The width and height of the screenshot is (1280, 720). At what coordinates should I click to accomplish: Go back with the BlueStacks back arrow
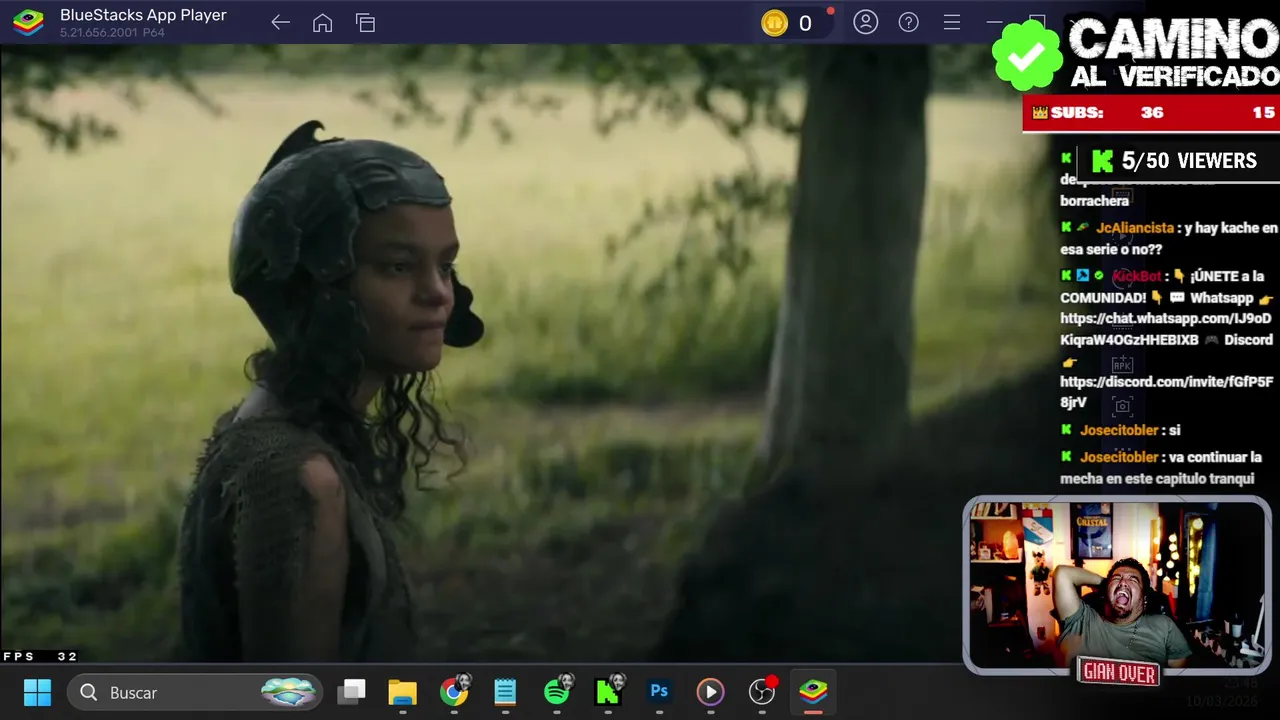[x=280, y=23]
